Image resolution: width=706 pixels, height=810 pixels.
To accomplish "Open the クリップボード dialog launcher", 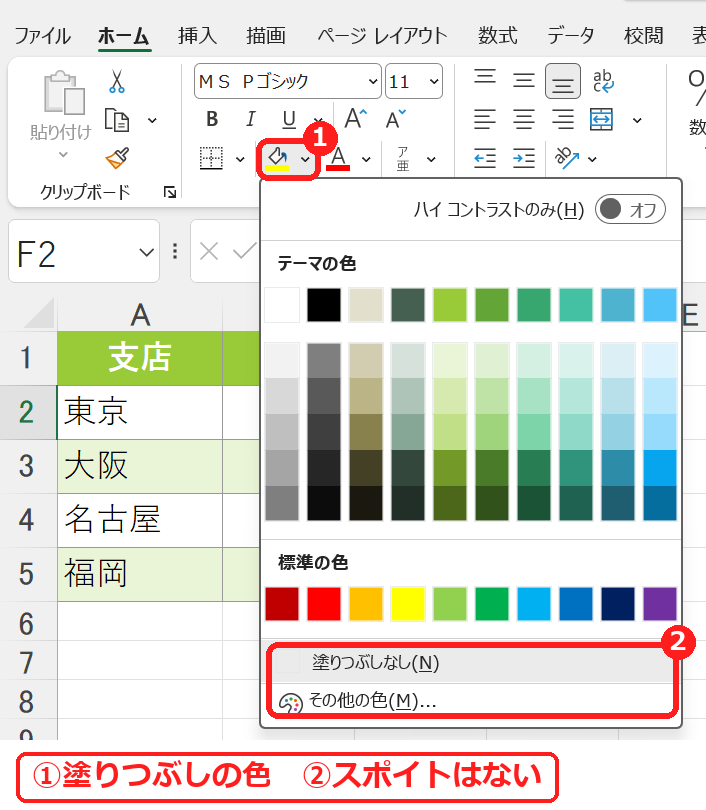I will click(x=169, y=193).
